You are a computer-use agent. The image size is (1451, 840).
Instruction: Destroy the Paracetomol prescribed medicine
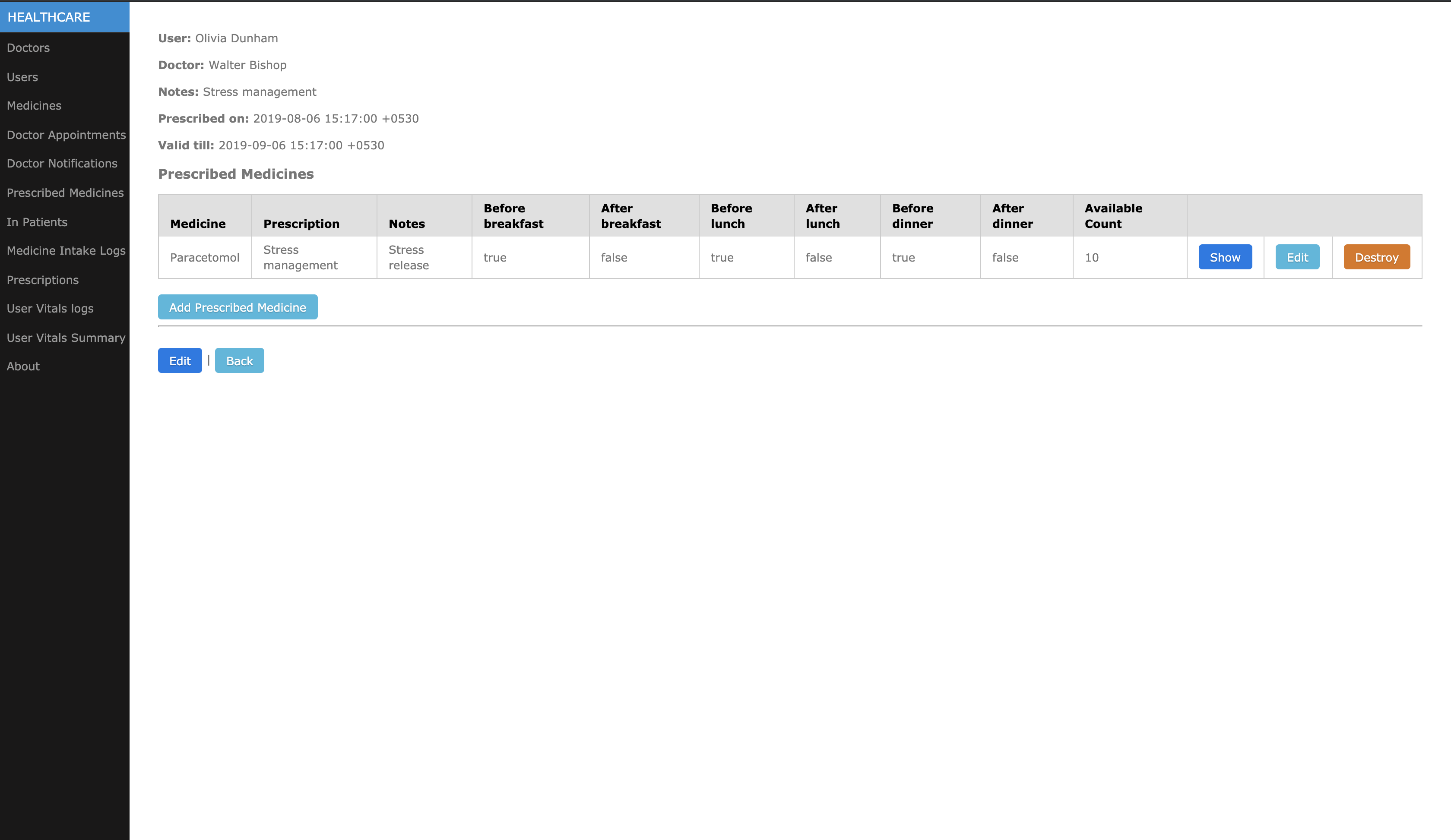[x=1376, y=257]
